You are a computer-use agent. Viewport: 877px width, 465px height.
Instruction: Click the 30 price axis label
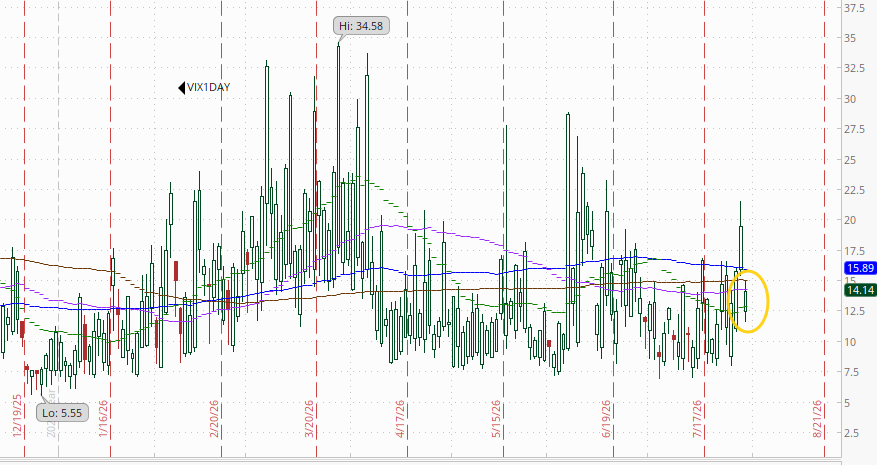(850, 99)
